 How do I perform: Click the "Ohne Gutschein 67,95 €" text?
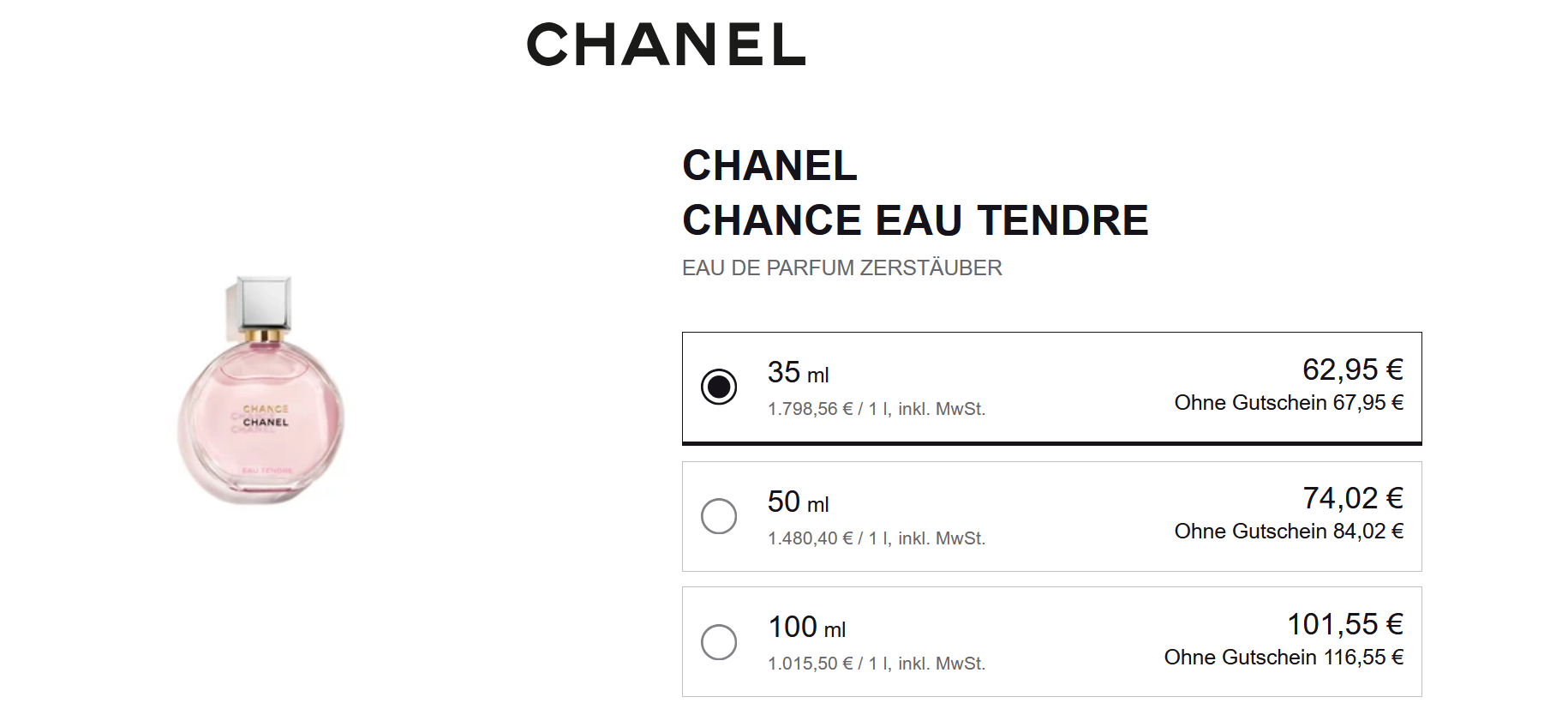pyautogui.click(x=1288, y=403)
